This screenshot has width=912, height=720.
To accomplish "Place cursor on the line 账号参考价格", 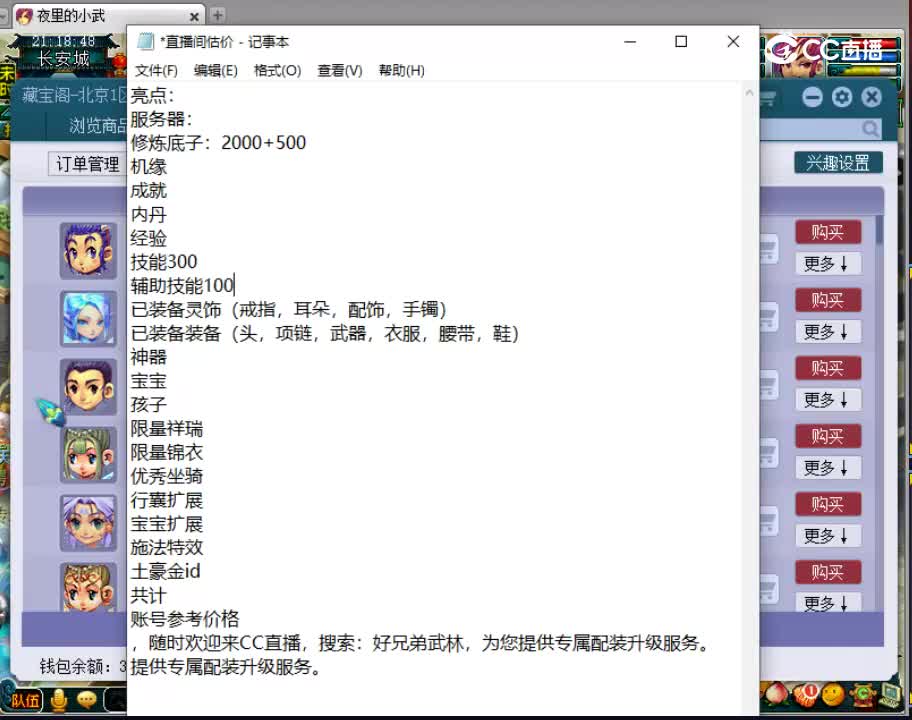I will (x=184, y=619).
